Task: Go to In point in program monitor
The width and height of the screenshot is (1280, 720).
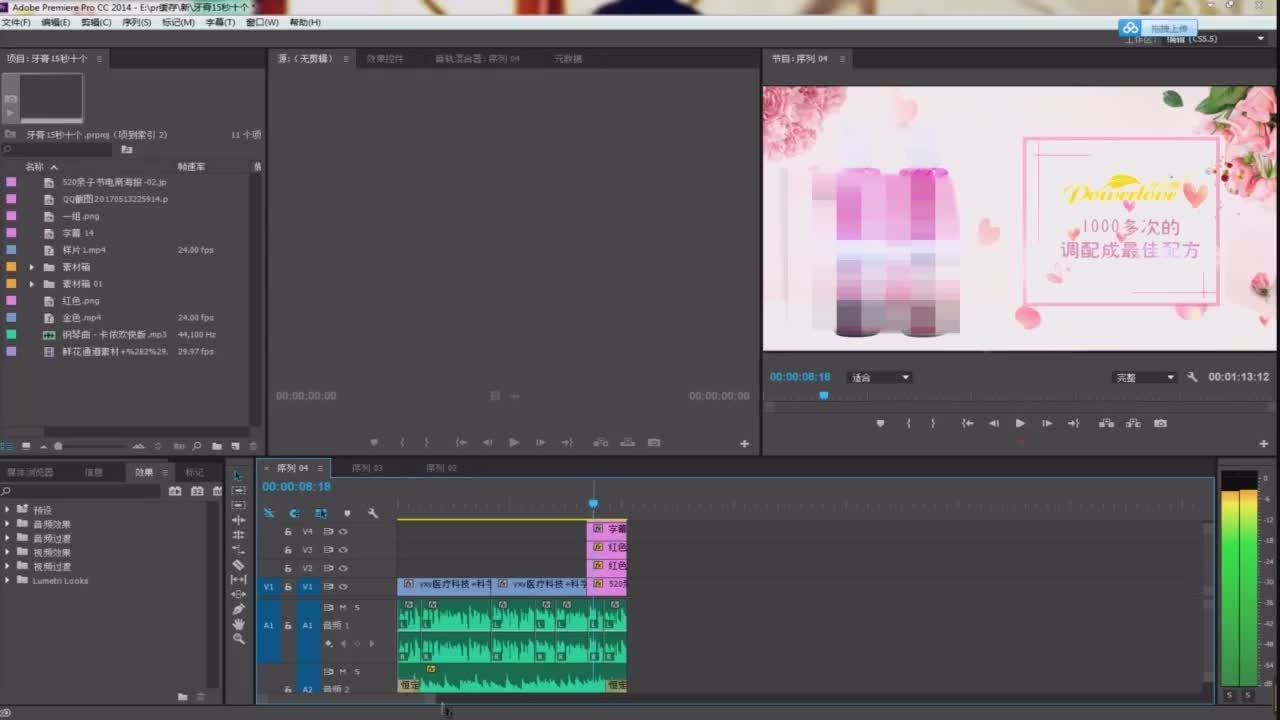Action: coord(967,423)
